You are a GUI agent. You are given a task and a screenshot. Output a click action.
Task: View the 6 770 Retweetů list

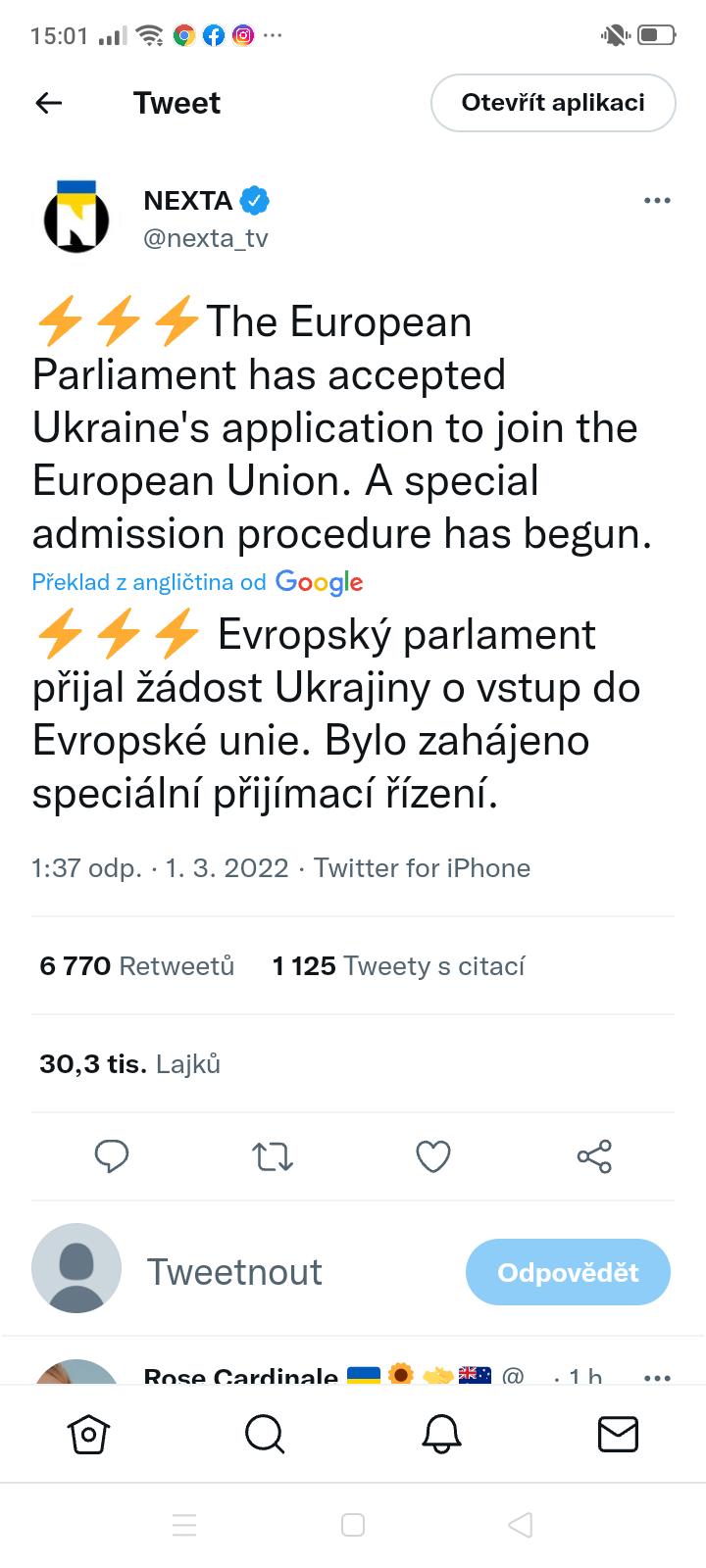(137, 966)
